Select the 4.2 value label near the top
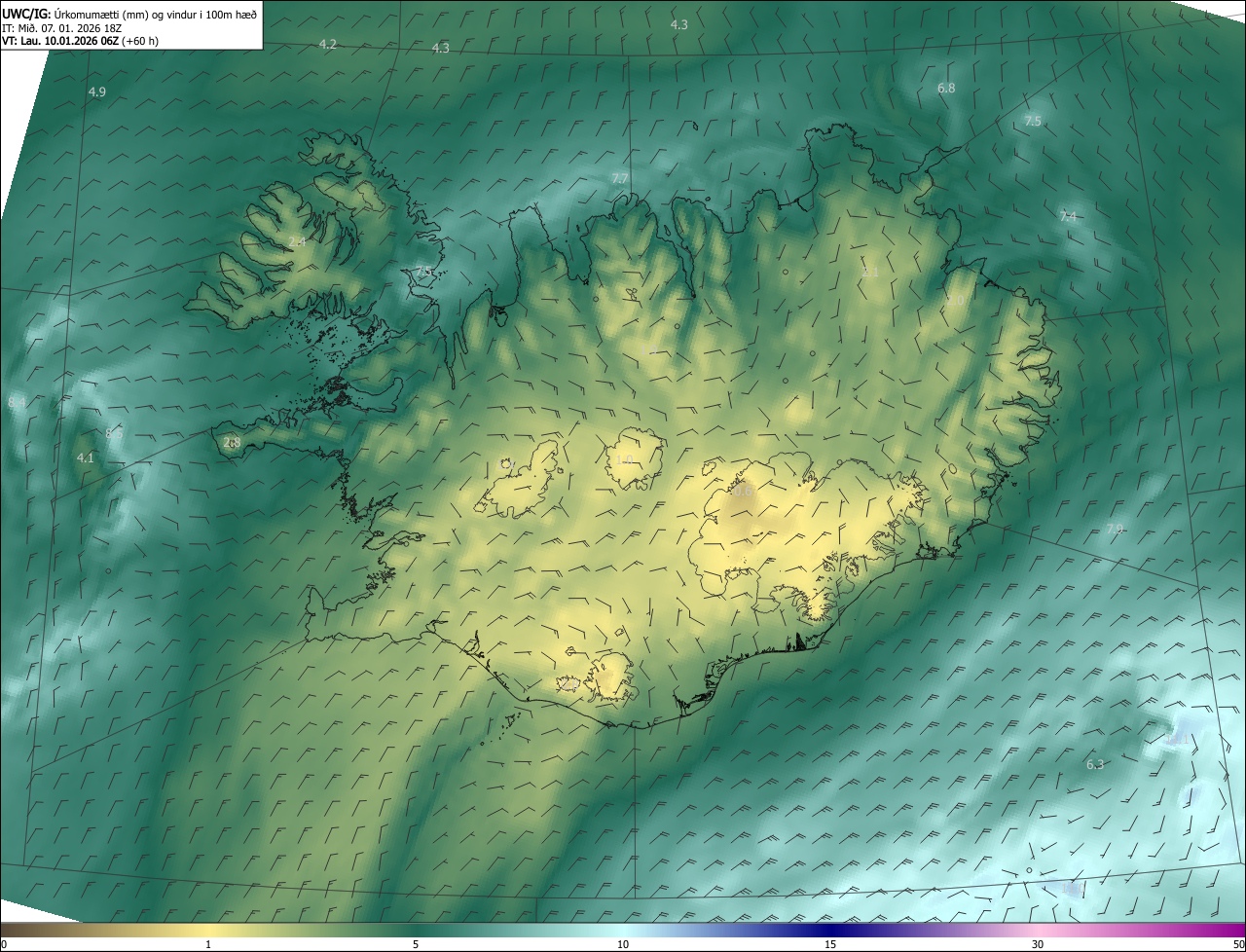 tap(328, 45)
